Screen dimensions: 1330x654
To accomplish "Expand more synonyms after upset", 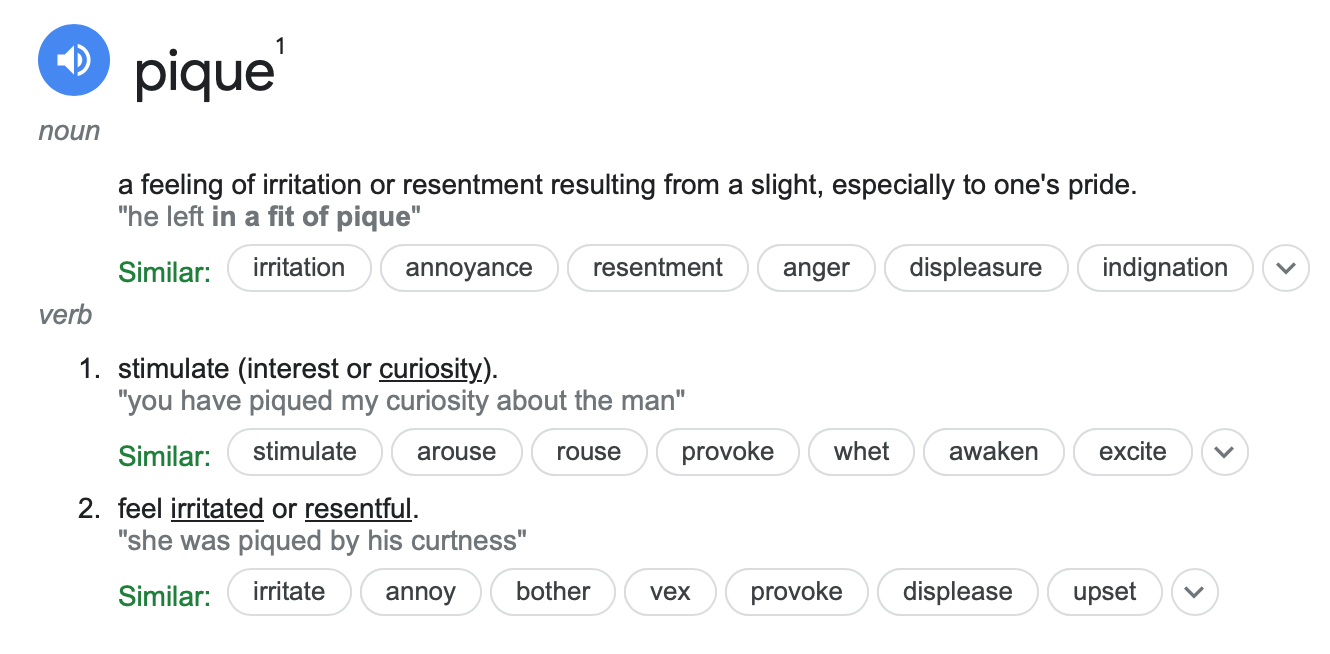I will (x=1195, y=592).
